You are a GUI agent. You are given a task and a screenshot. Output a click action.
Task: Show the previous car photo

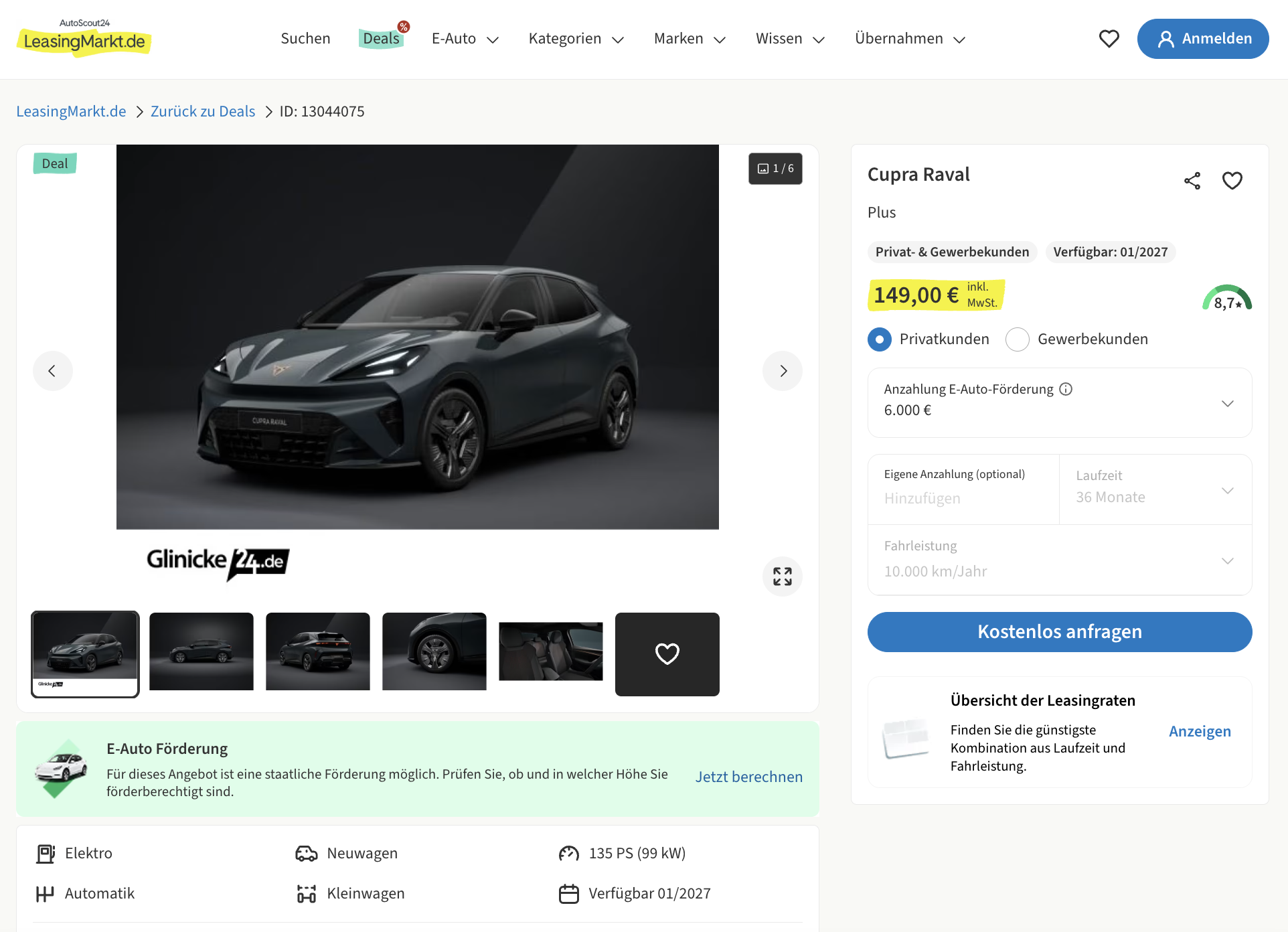click(x=53, y=371)
